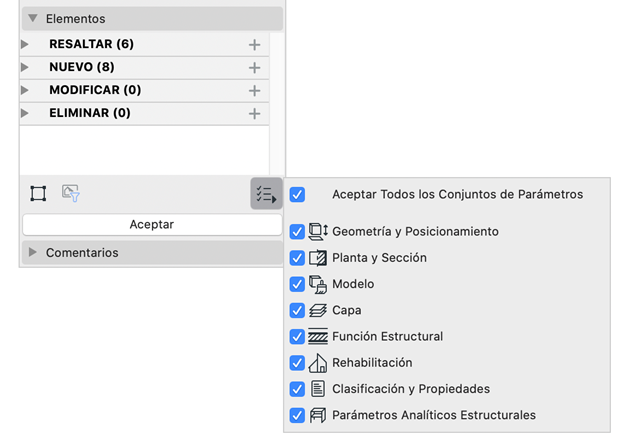The image size is (624, 446).
Task: Click plus icon beside MODIFICAR (0)
Action: 254,91
